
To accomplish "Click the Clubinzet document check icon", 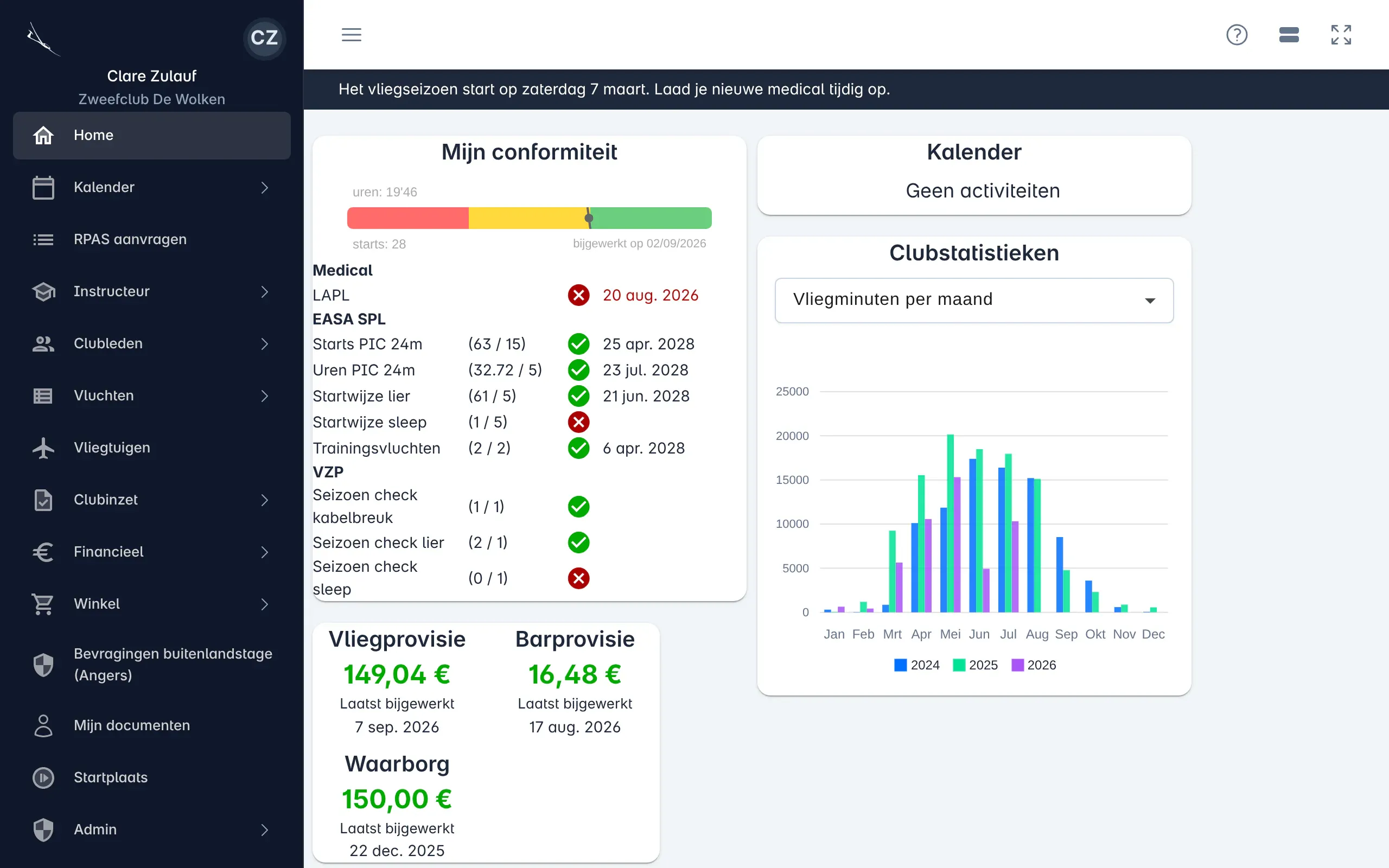I will click(x=43, y=500).
